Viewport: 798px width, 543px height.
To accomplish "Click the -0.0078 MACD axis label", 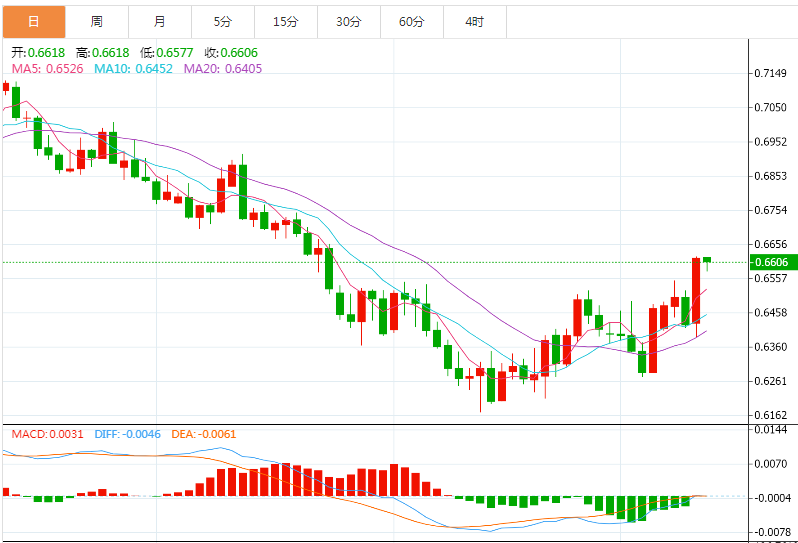I will coord(772,532).
